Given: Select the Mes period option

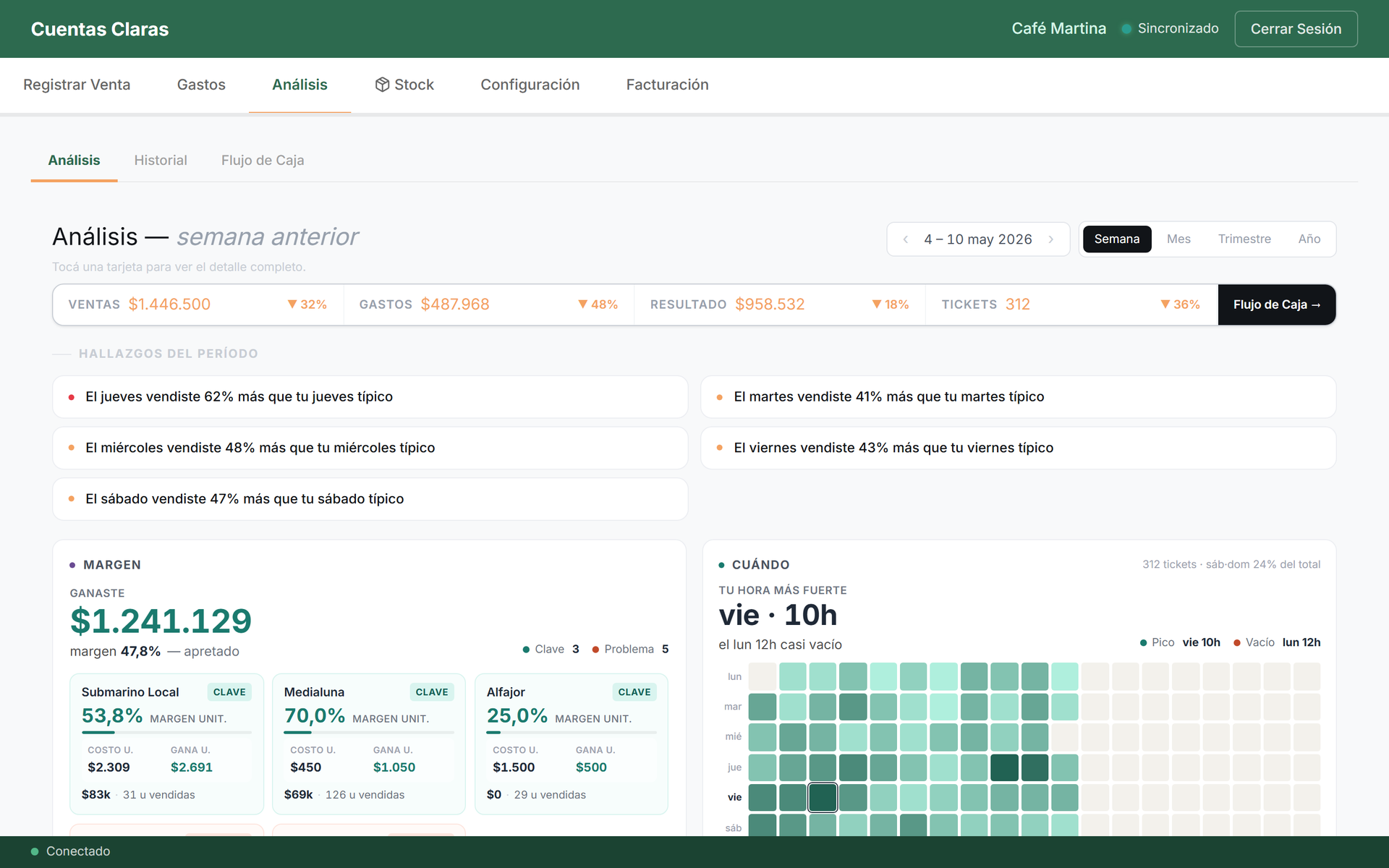Looking at the screenshot, I should 1178,239.
